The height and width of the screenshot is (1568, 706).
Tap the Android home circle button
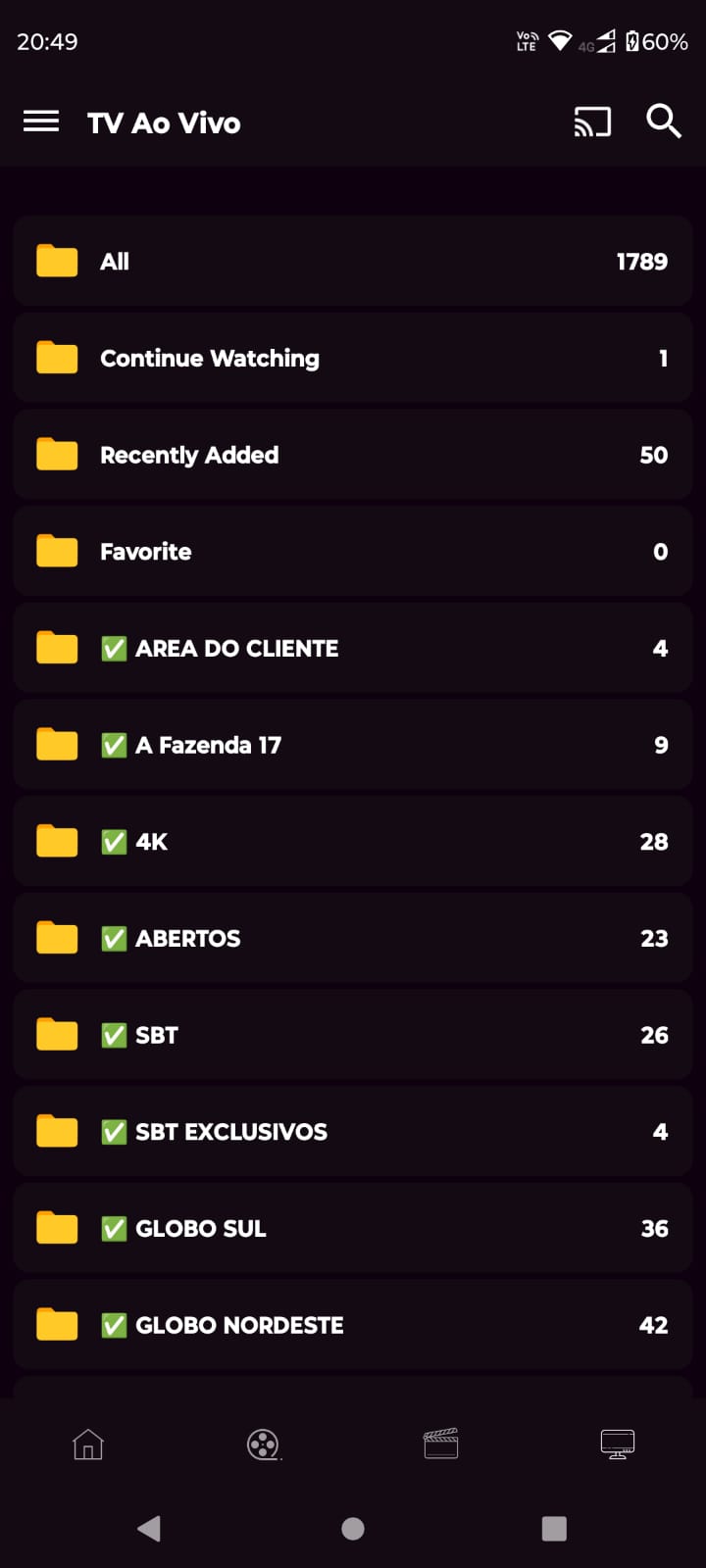353,1529
